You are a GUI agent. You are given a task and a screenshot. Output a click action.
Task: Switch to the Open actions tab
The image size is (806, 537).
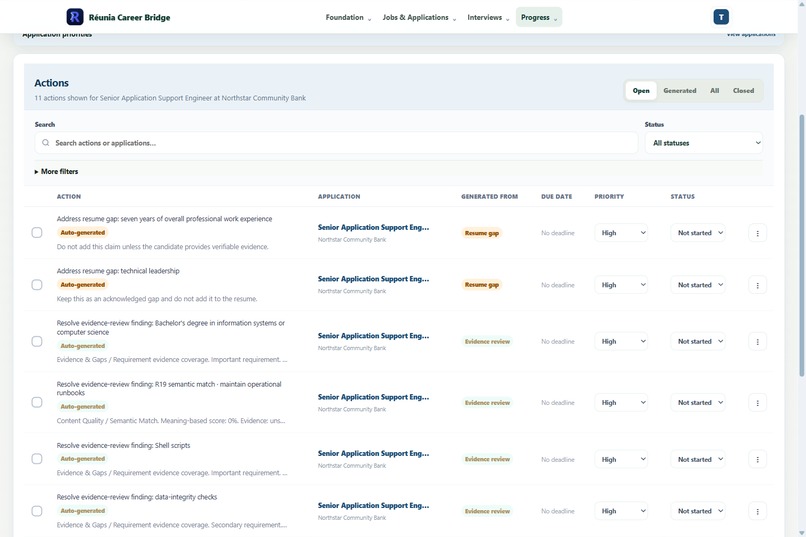(x=641, y=90)
